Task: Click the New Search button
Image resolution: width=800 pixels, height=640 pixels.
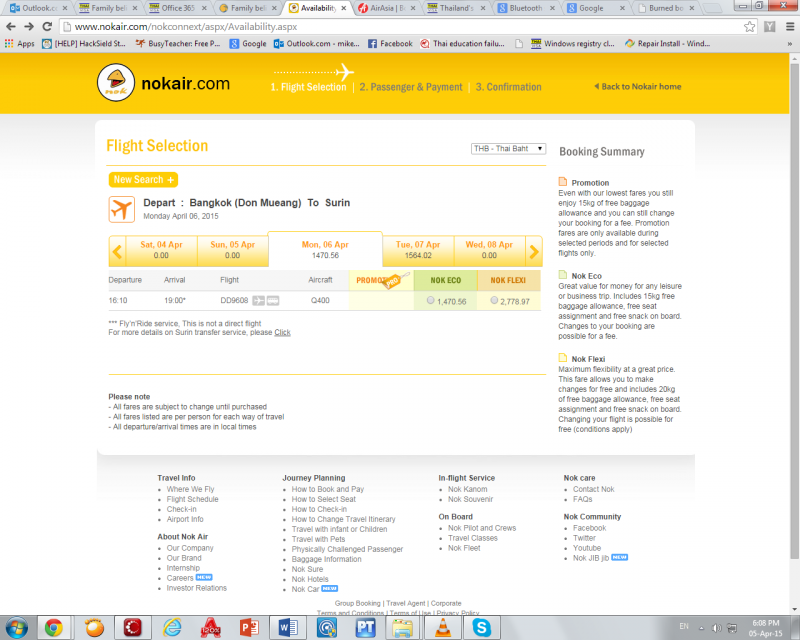Action: click(x=143, y=180)
